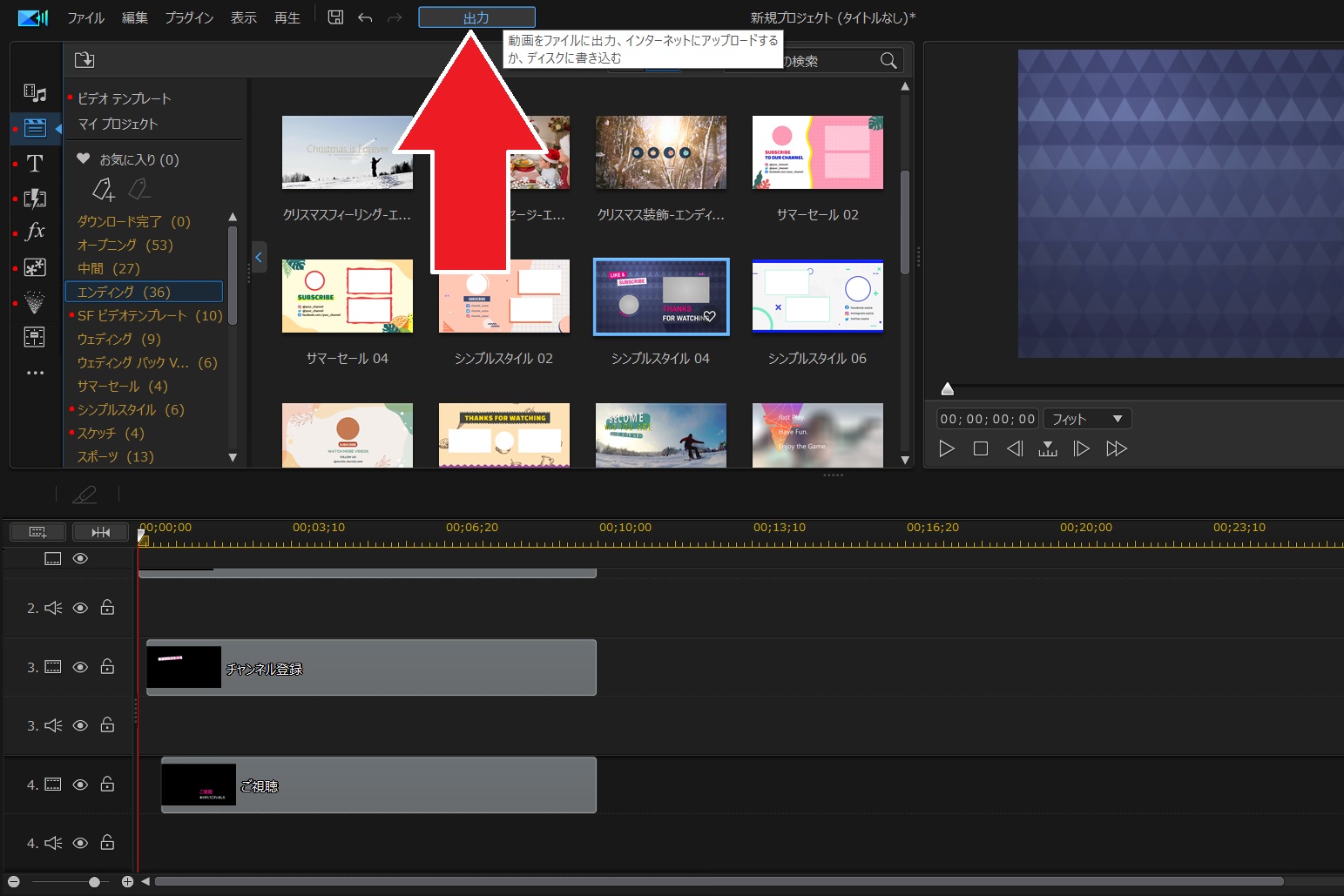This screenshot has width=1344, height=896.
Task: Click the 出力 button
Action: tap(476, 17)
